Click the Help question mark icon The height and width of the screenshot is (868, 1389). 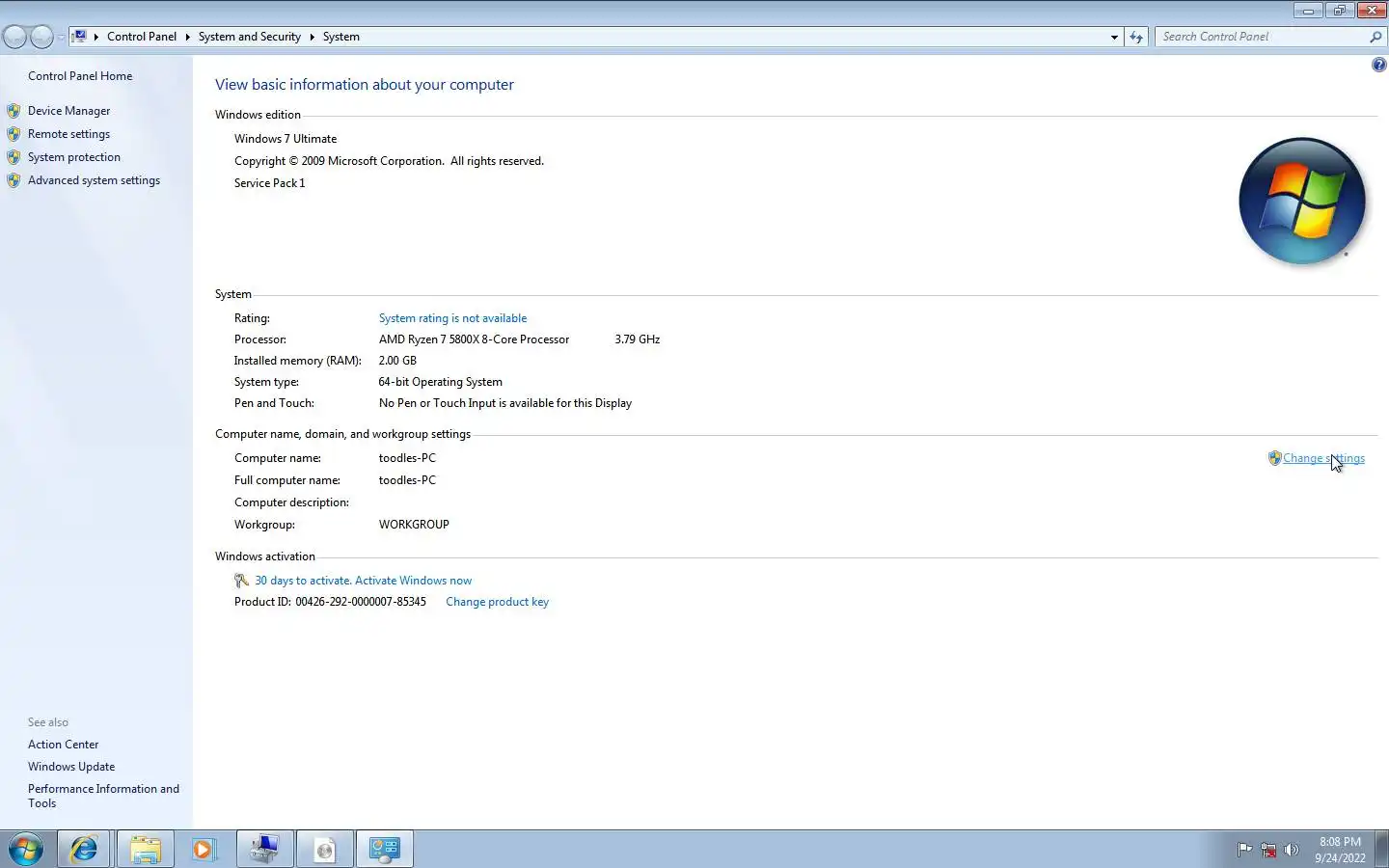1378,65
